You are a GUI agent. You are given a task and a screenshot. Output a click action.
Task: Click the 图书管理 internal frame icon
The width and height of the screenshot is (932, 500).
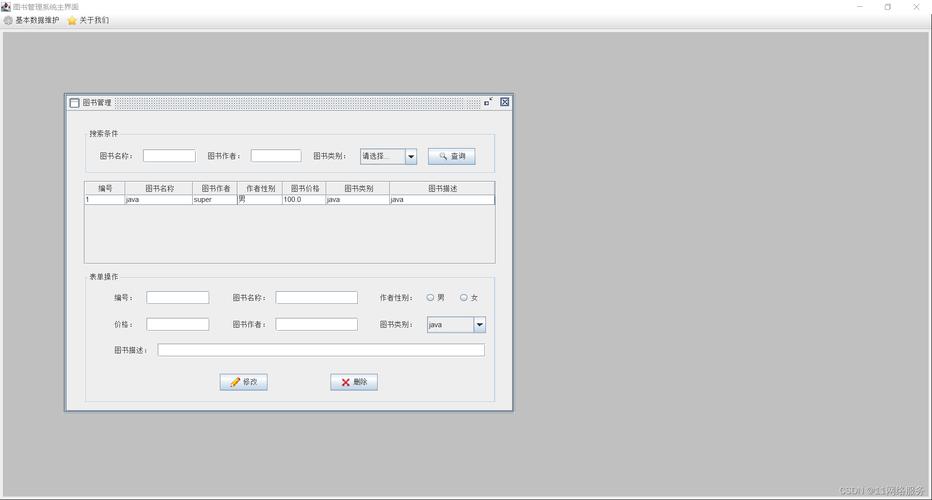point(74,102)
